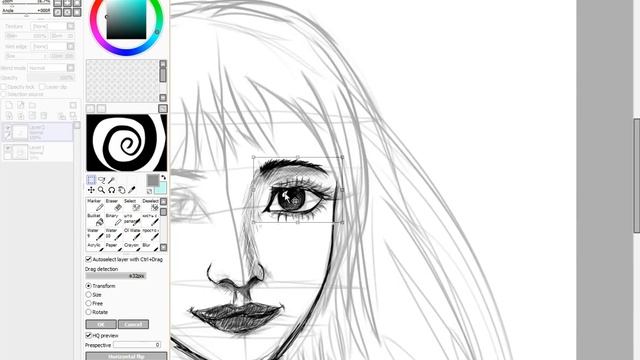This screenshot has width=640, height=360.
Task: Confirm the transform with OK button
Action: pos(101,324)
